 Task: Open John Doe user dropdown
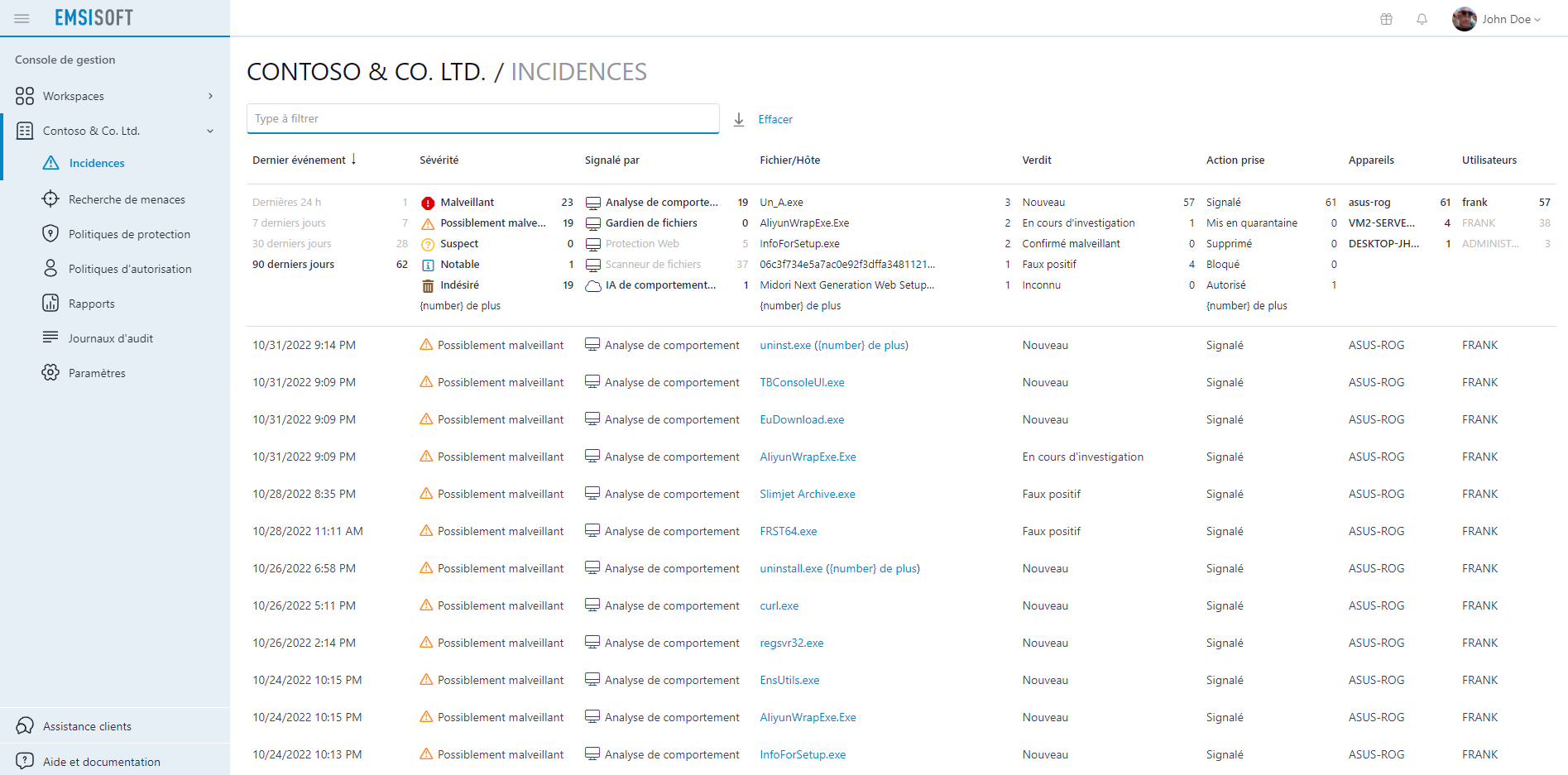[1511, 19]
